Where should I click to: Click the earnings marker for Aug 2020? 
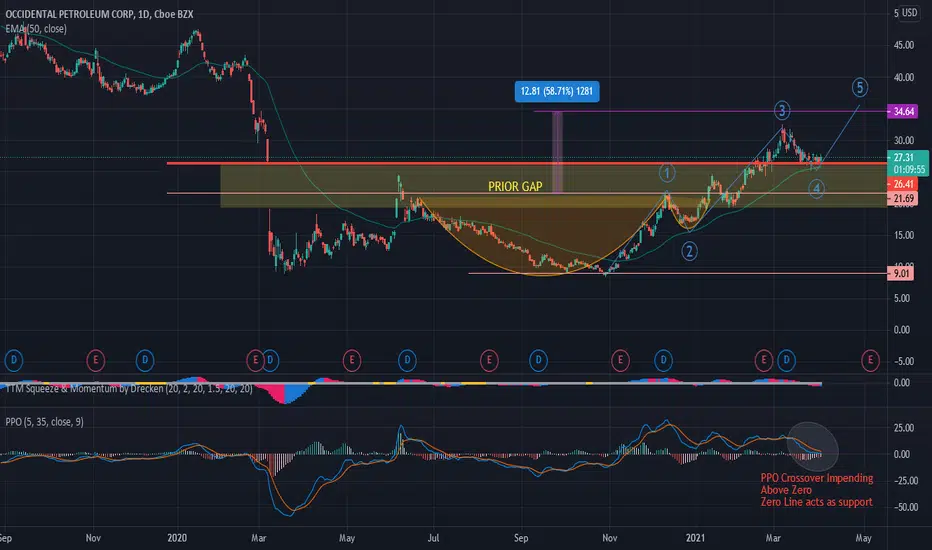point(489,360)
